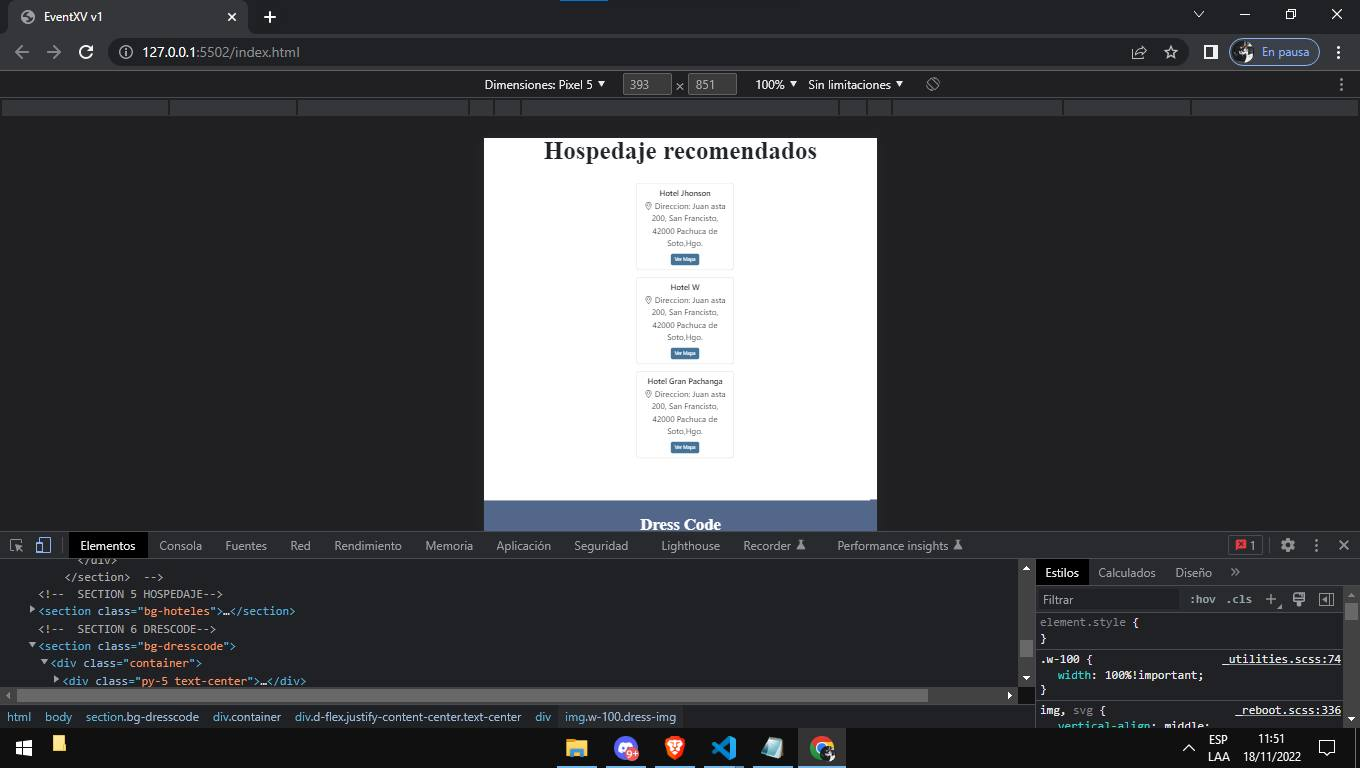Expand the bg-hoteles section node
Viewport: 1360px width, 768px height.
32,610
